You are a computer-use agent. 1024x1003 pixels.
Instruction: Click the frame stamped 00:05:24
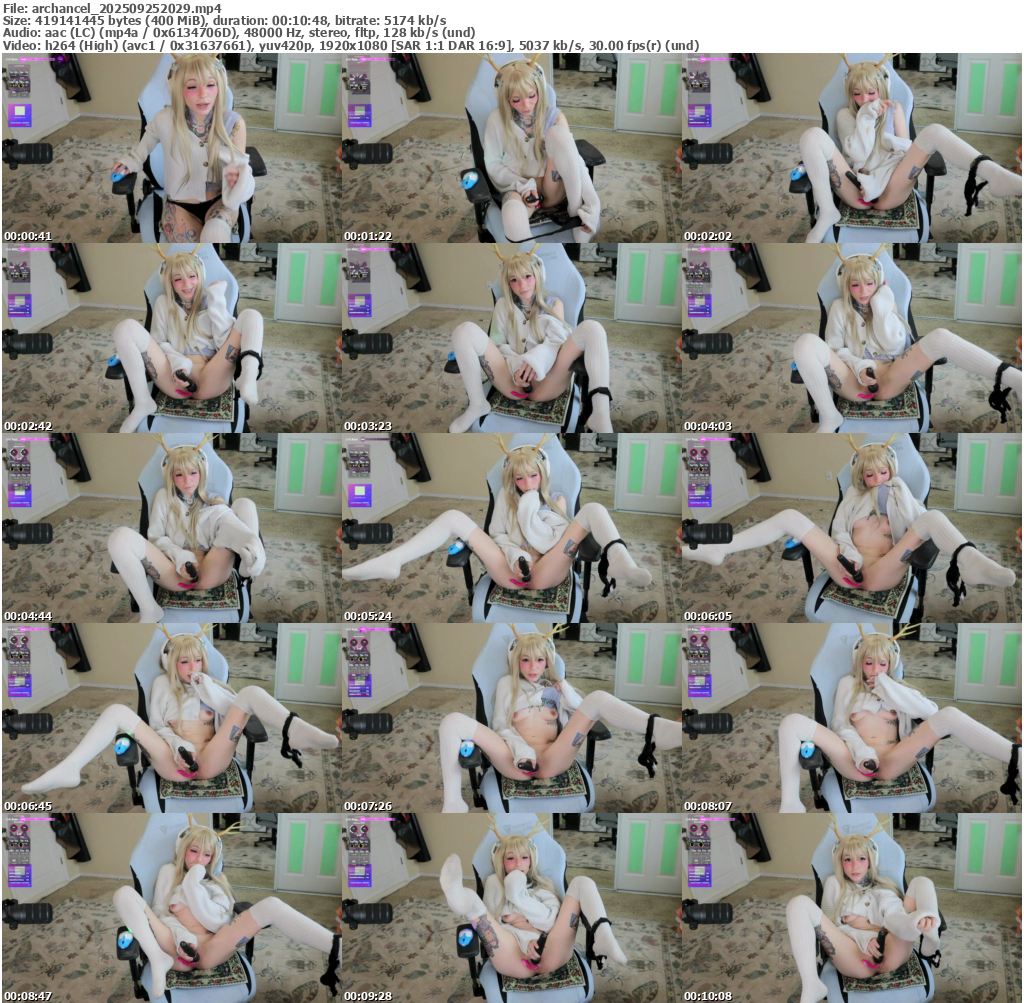(511, 528)
